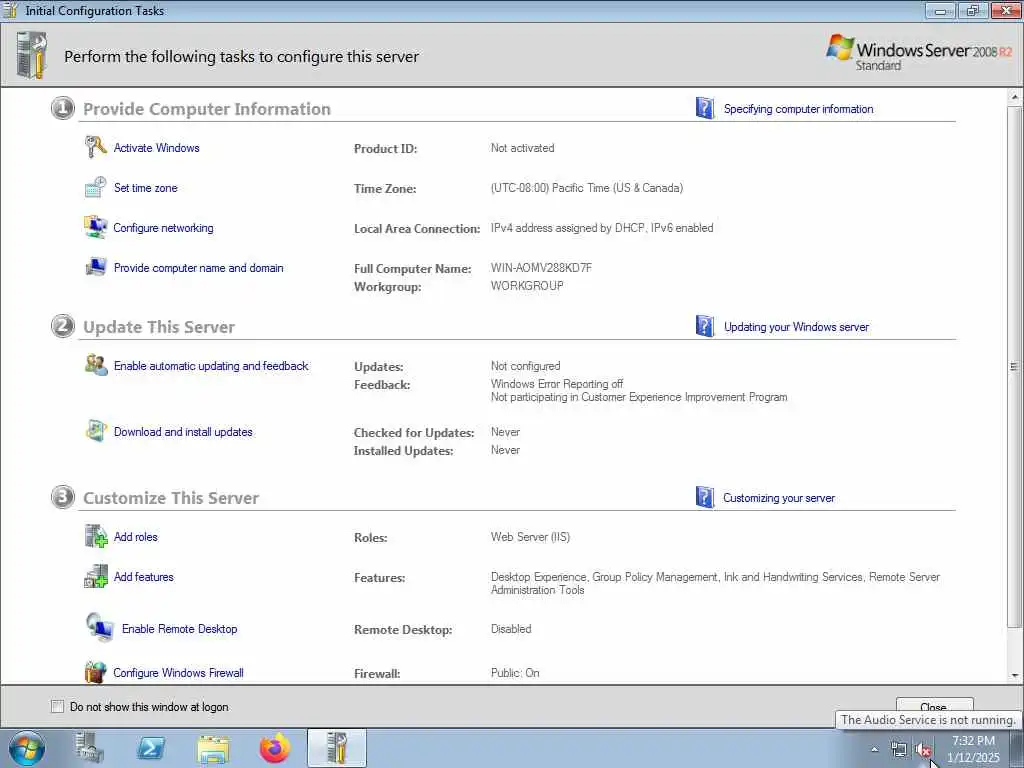Click the Download and install updates icon
Viewport: 1024px width, 768px height.
95,431
